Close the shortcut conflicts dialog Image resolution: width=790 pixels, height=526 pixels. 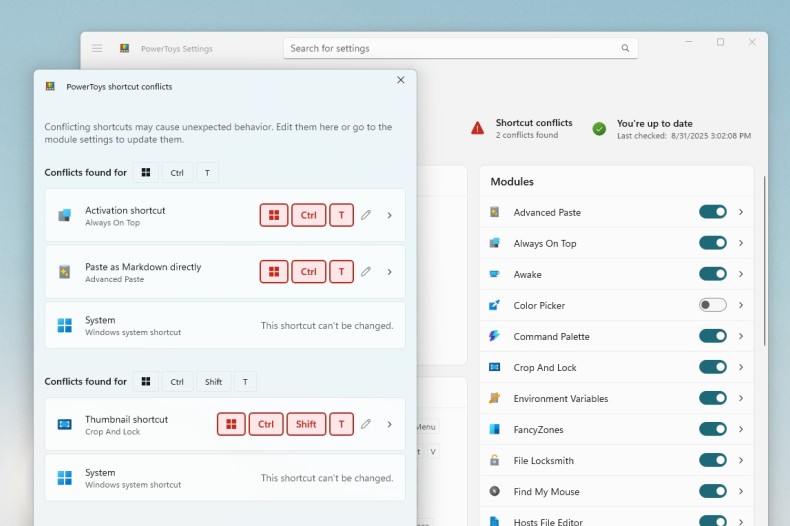tap(401, 80)
